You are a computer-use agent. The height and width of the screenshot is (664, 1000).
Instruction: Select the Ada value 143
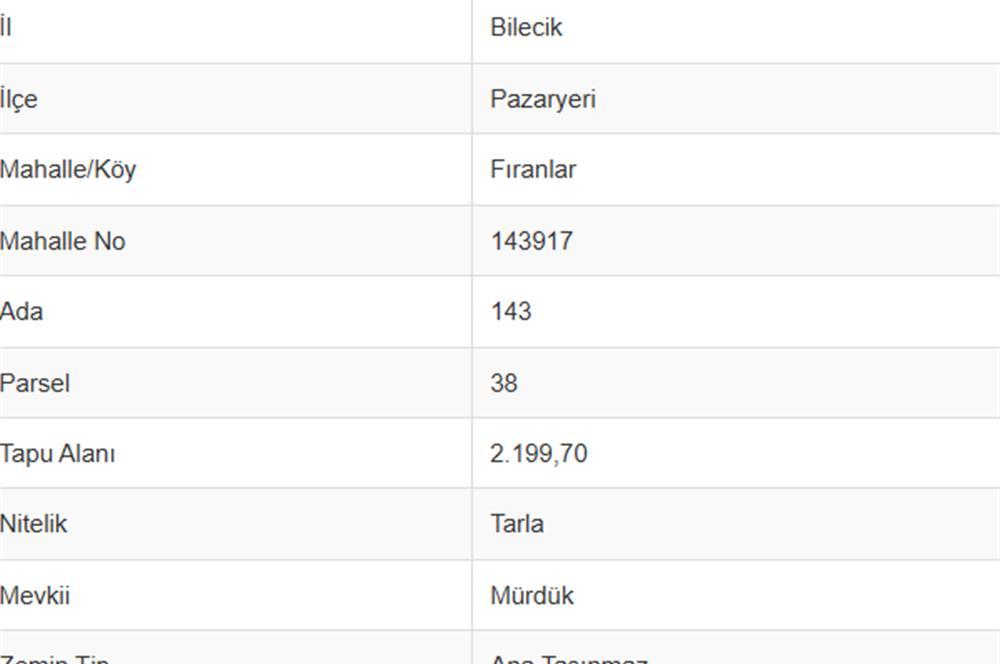[511, 312]
